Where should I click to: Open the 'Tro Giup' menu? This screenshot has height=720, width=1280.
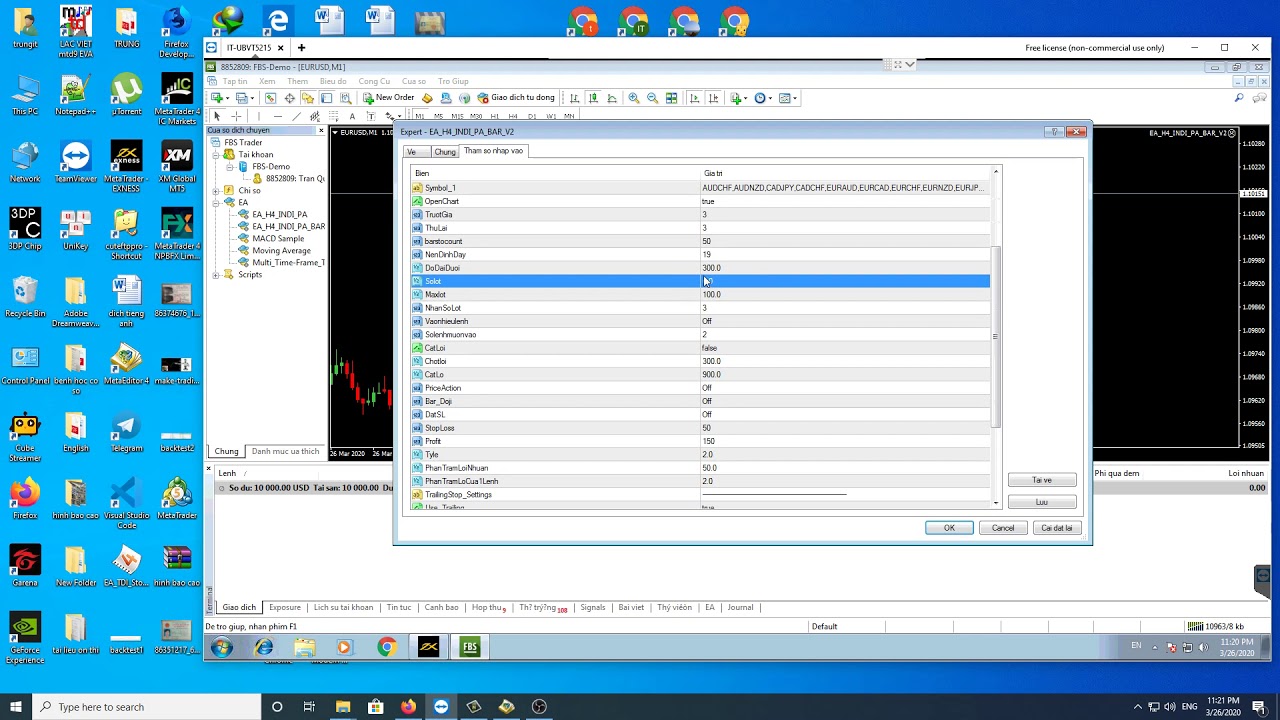click(x=453, y=81)
